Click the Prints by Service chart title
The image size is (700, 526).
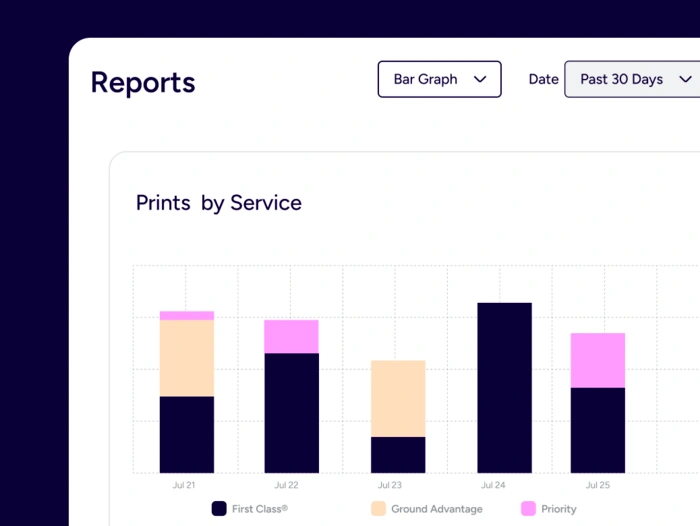pos(219,203)
